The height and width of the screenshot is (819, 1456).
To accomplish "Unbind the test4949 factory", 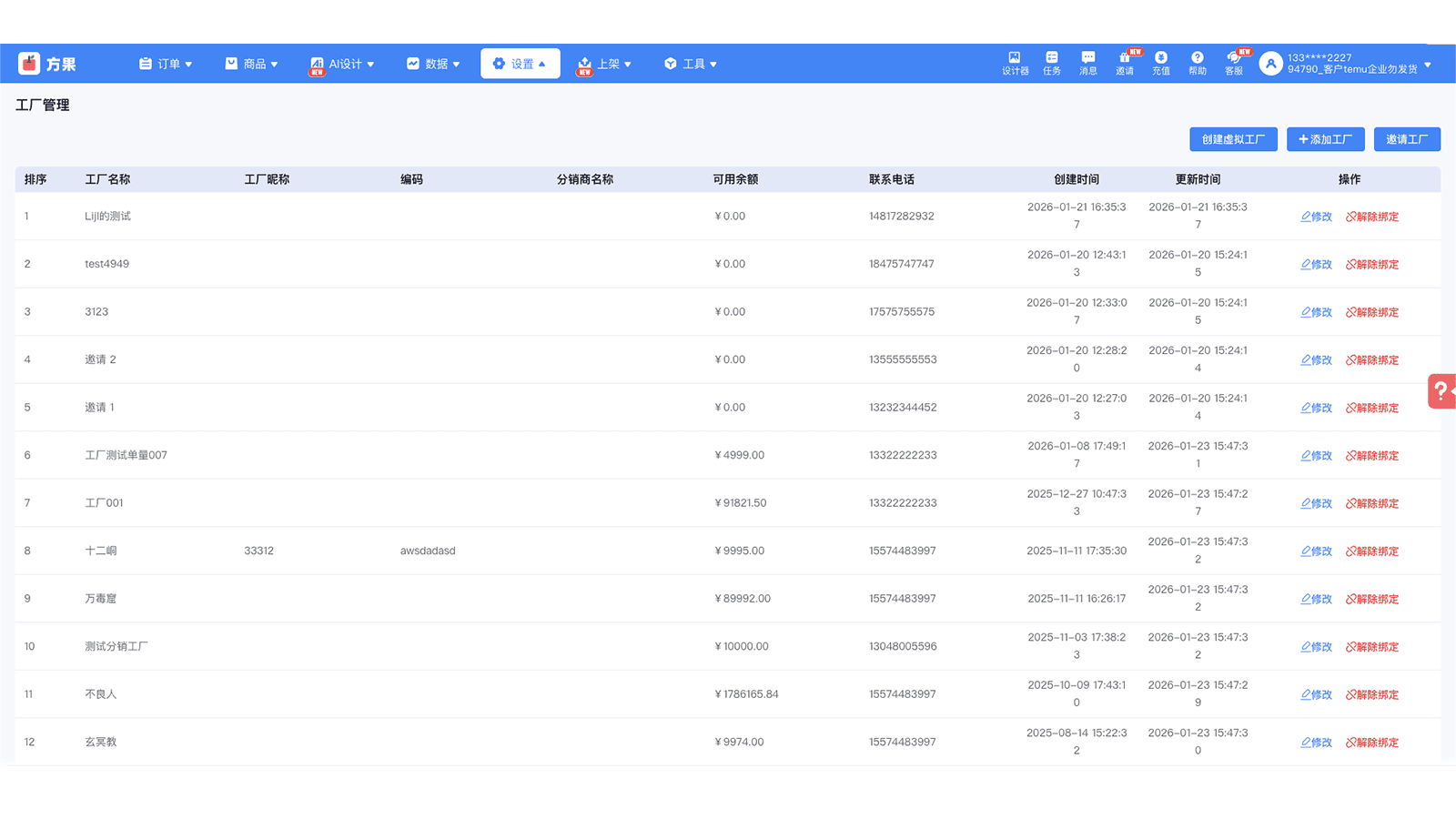I will [1372, 264].
